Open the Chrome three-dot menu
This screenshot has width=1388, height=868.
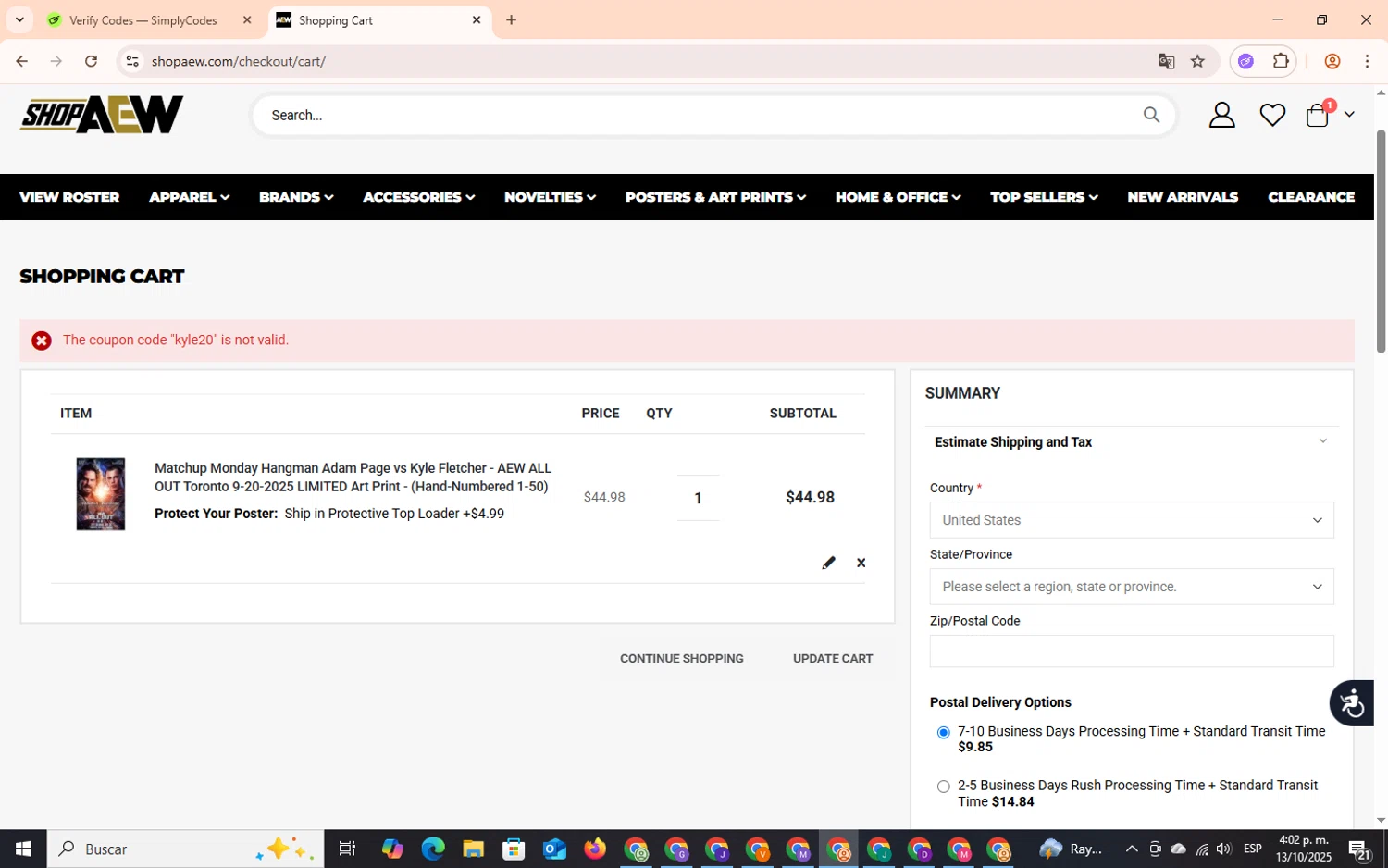click(x=1367, y=61)
